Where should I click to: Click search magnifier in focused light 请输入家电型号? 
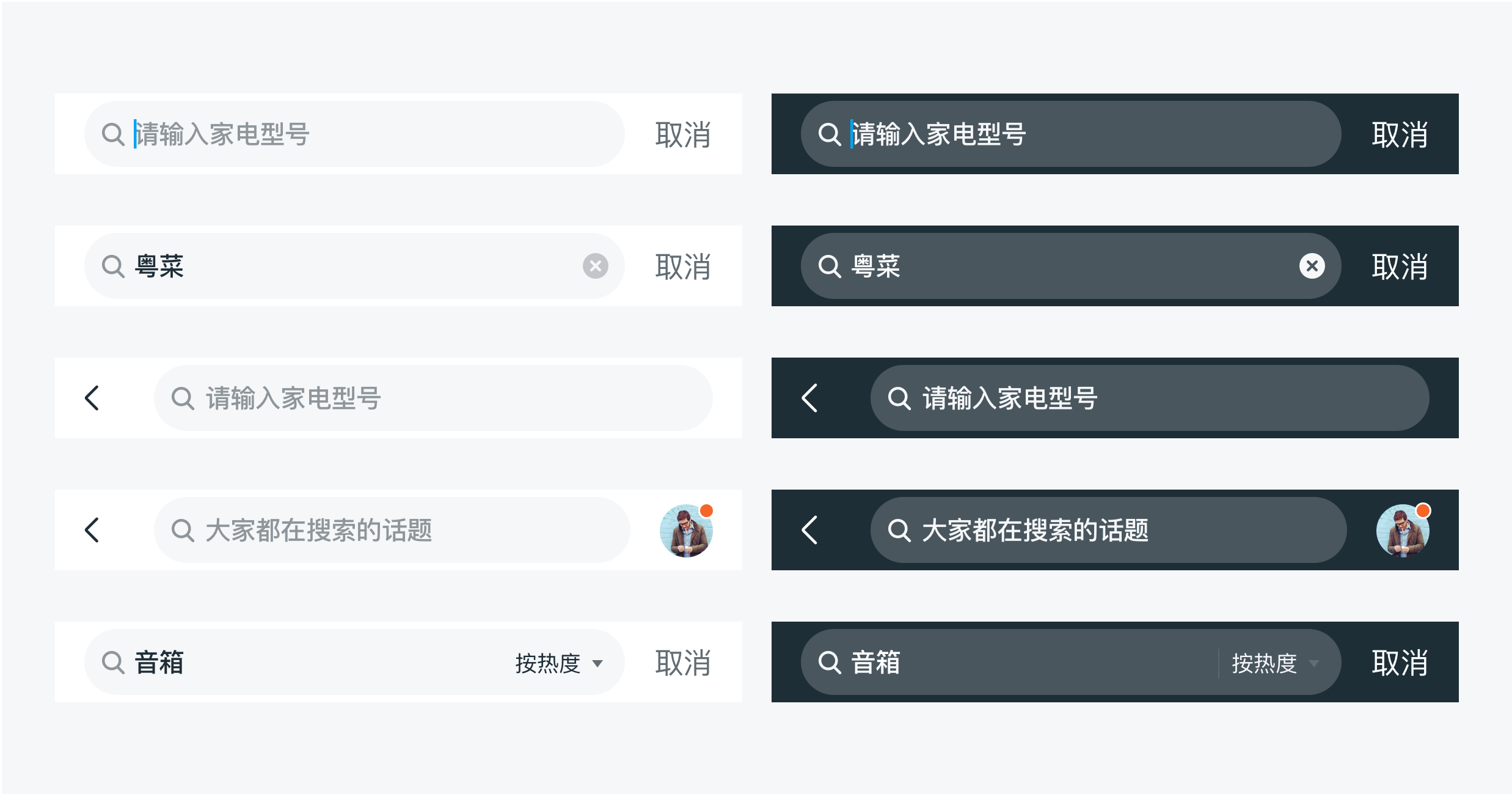coord(114,134)
